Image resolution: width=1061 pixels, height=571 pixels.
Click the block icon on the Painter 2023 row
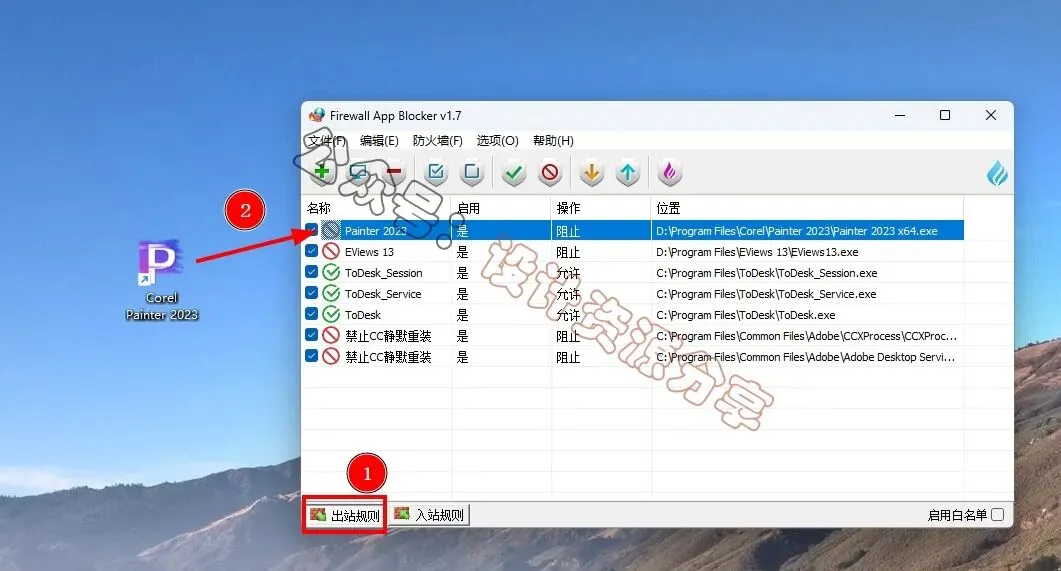[330, 231]
